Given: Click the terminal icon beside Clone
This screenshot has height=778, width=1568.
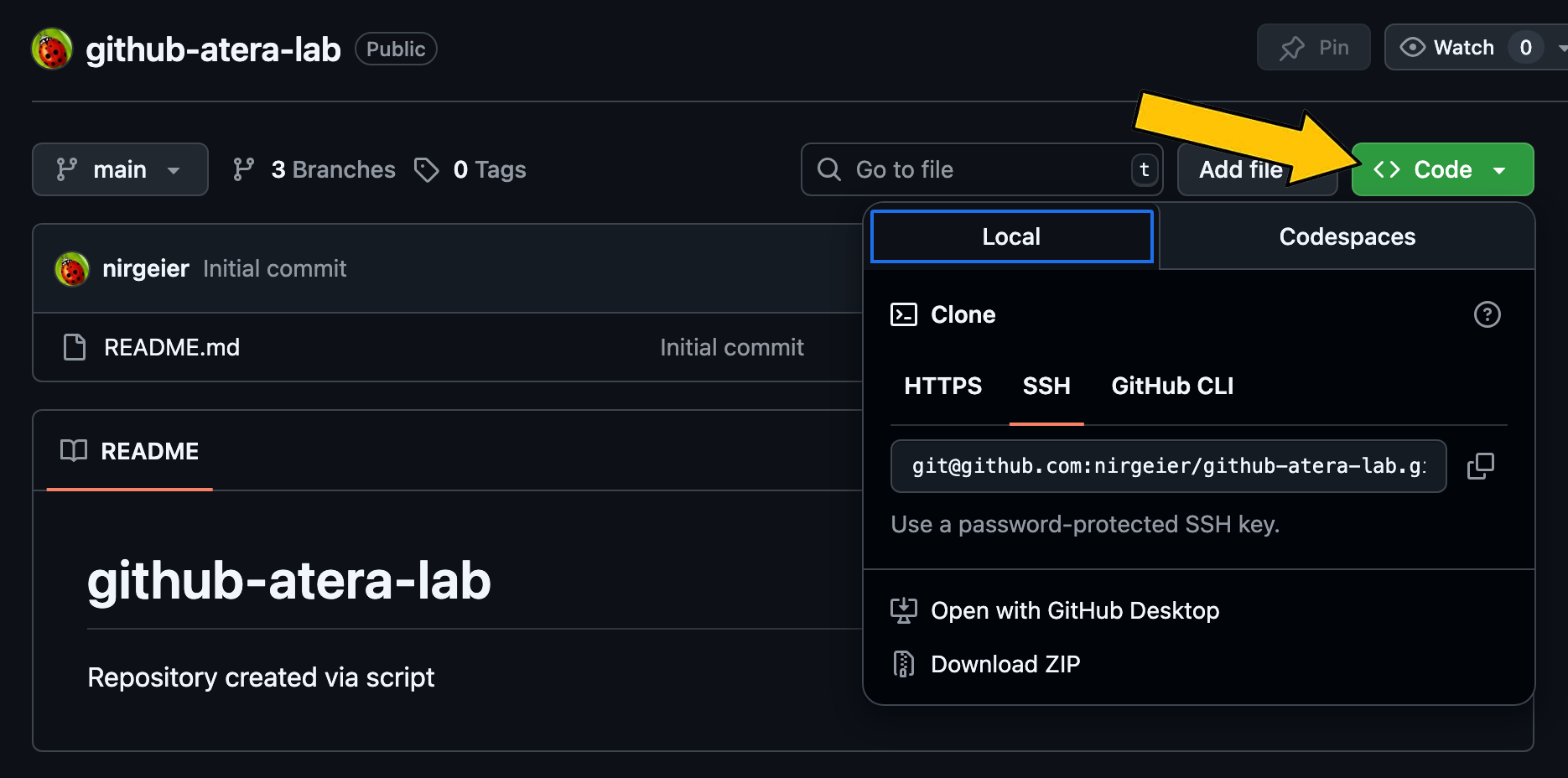Looking at the screenshot, I should pos(904,314).
